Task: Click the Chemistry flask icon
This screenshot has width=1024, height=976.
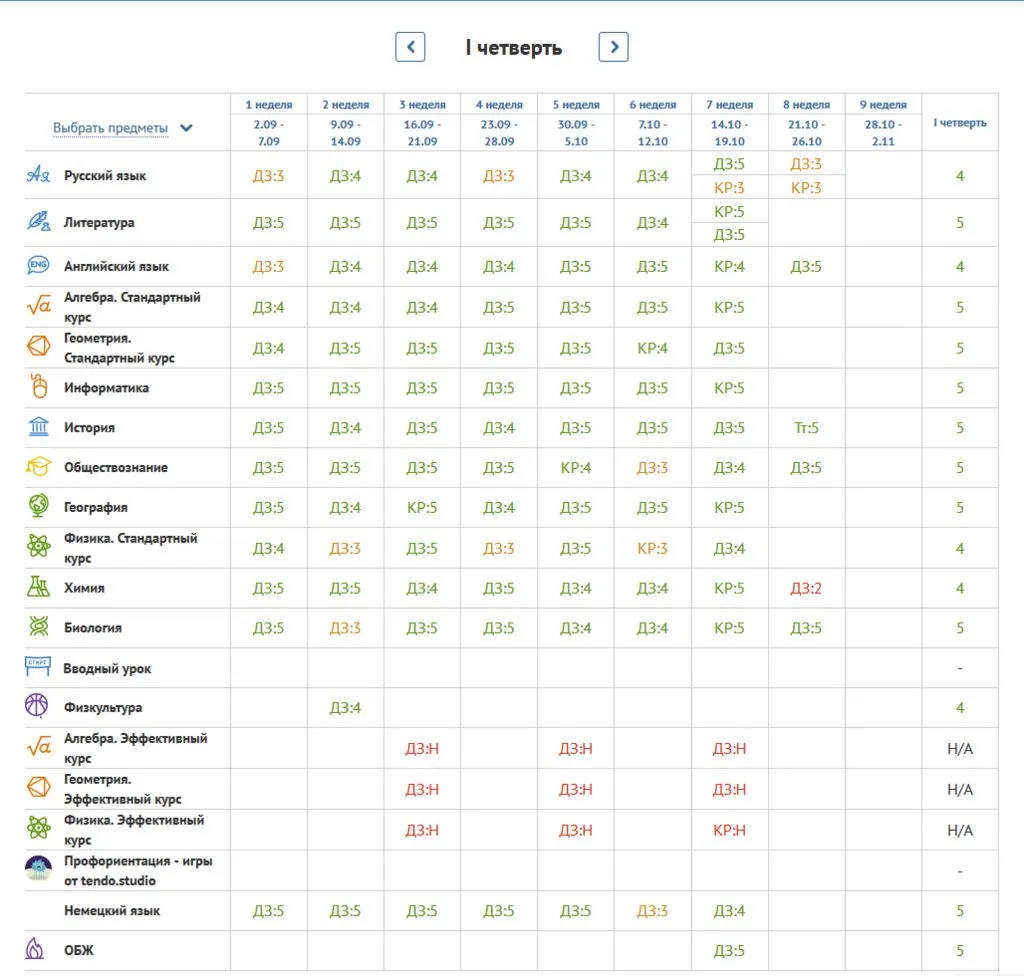Action: 38,588
